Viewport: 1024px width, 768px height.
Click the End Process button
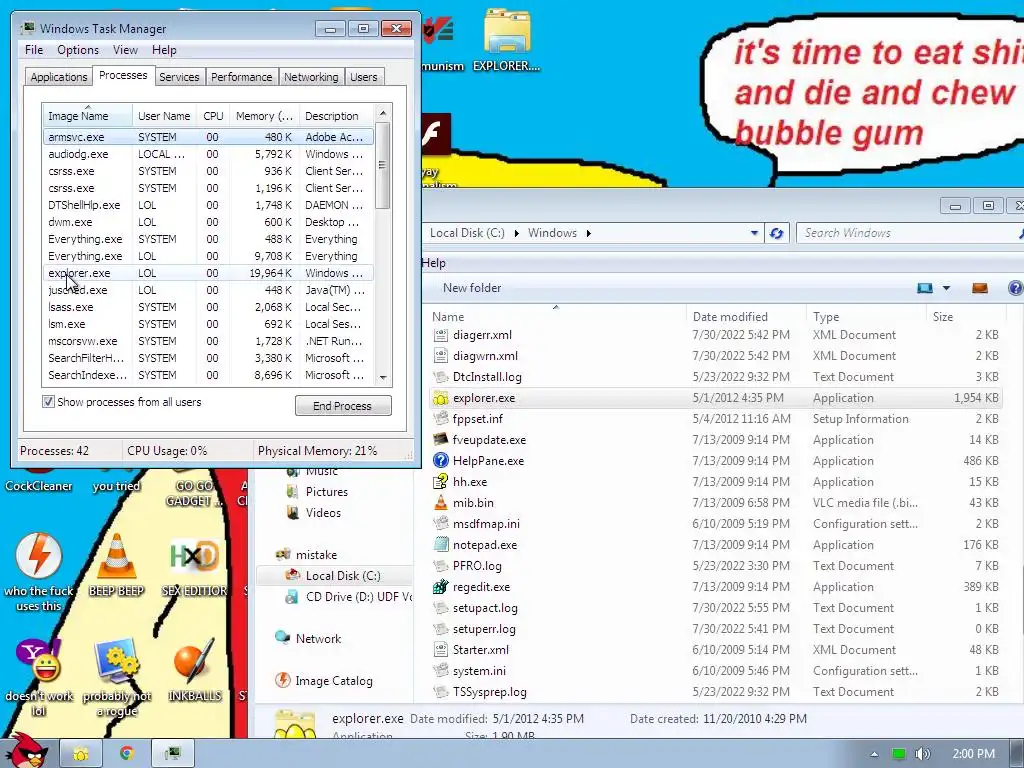click(x=343, y=406)
